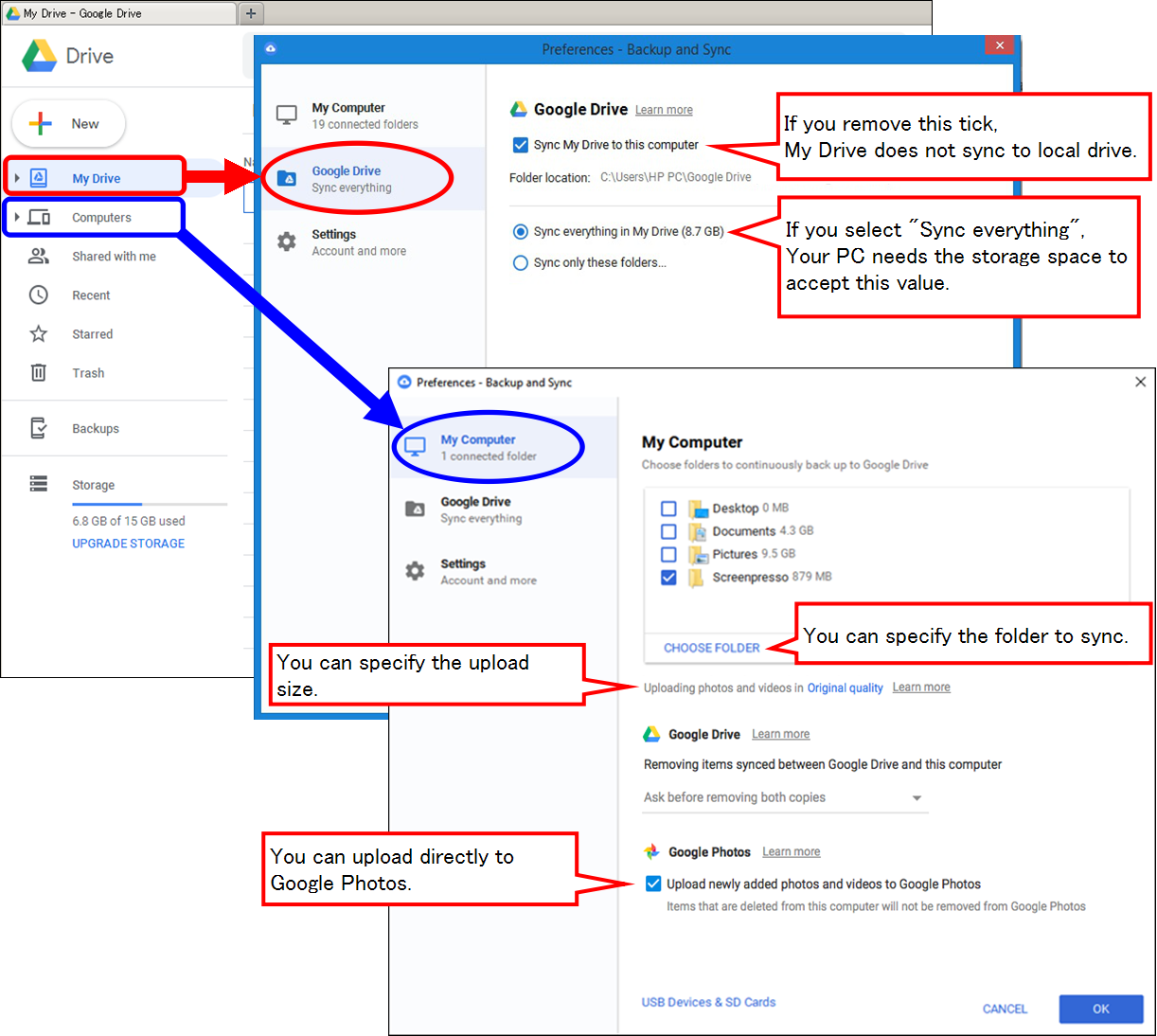Screen dimensions: 1157x1036
Task: Click Learn more link in back Google Drive heading
Action: click(664, 110)
